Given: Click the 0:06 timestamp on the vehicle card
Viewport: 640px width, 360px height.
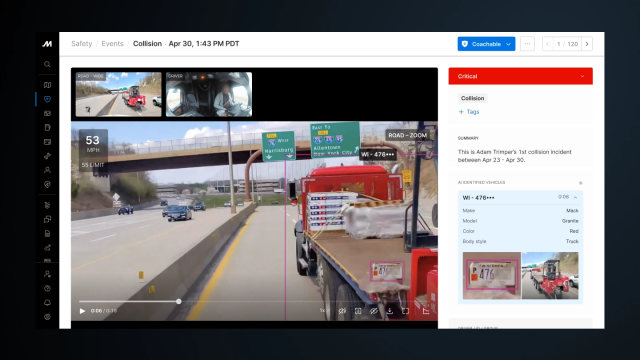Looking at the screenshot, I should pos(563,197).
